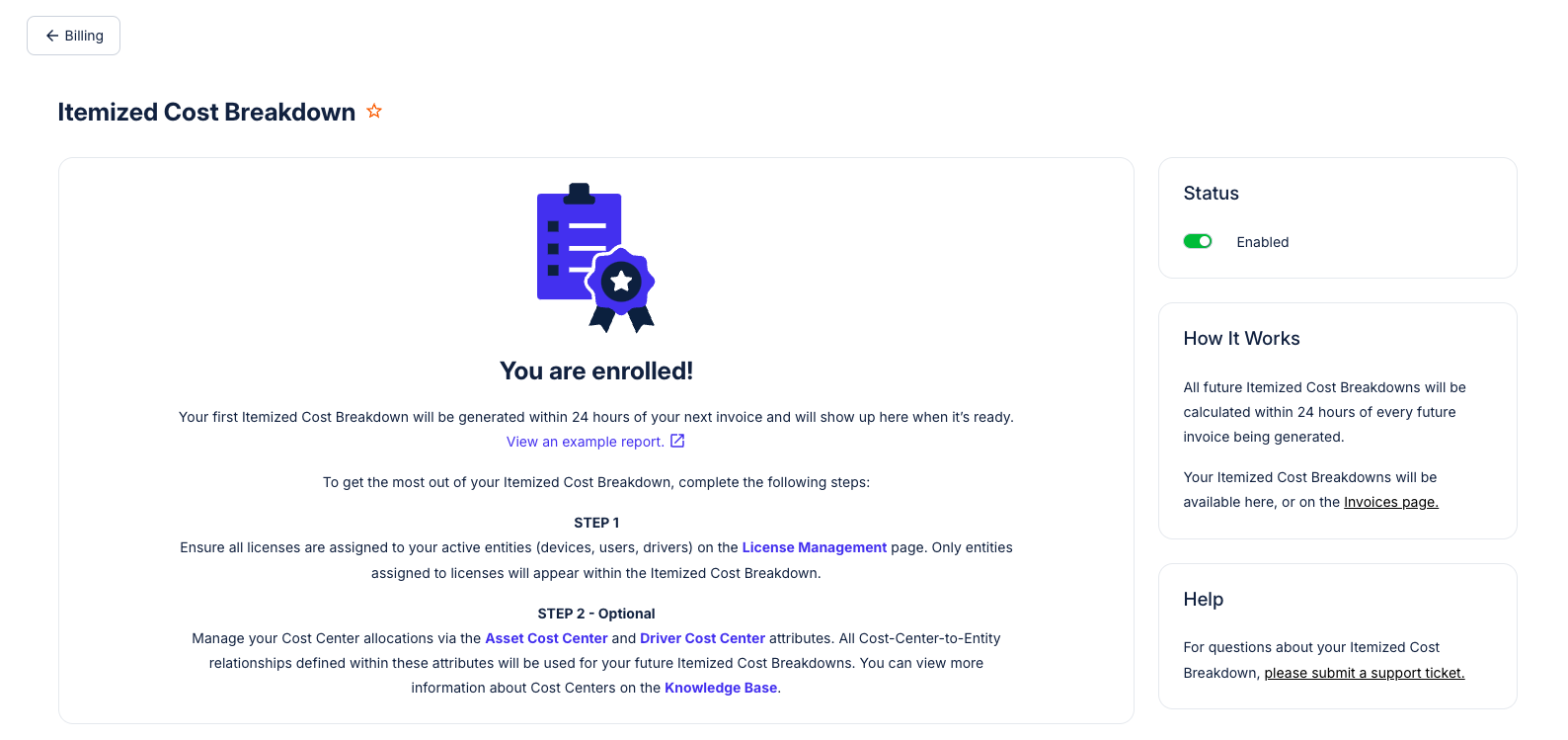
Task: Submit a support ticket for billing questions
Action: tap(1364, 673)
